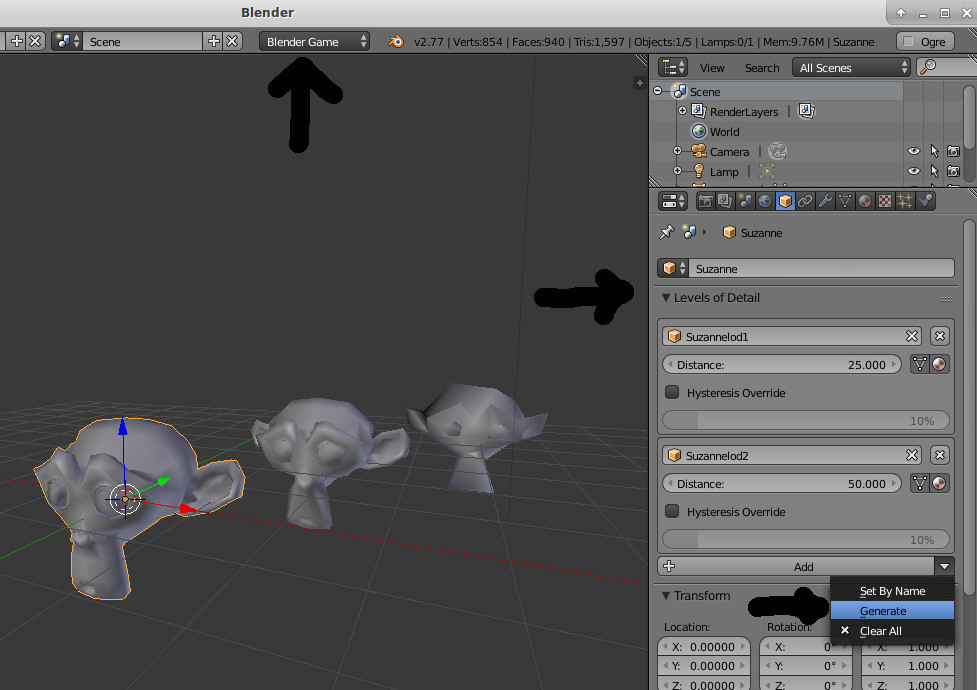Choose Set By Name from the menu

[x=892, y=591]
